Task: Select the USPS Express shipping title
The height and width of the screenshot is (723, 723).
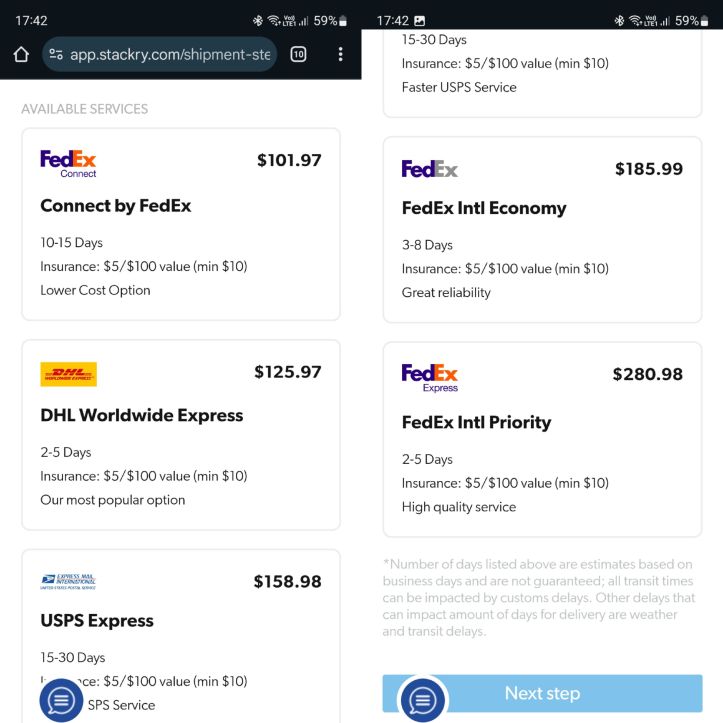Action: tap(97, 620)
